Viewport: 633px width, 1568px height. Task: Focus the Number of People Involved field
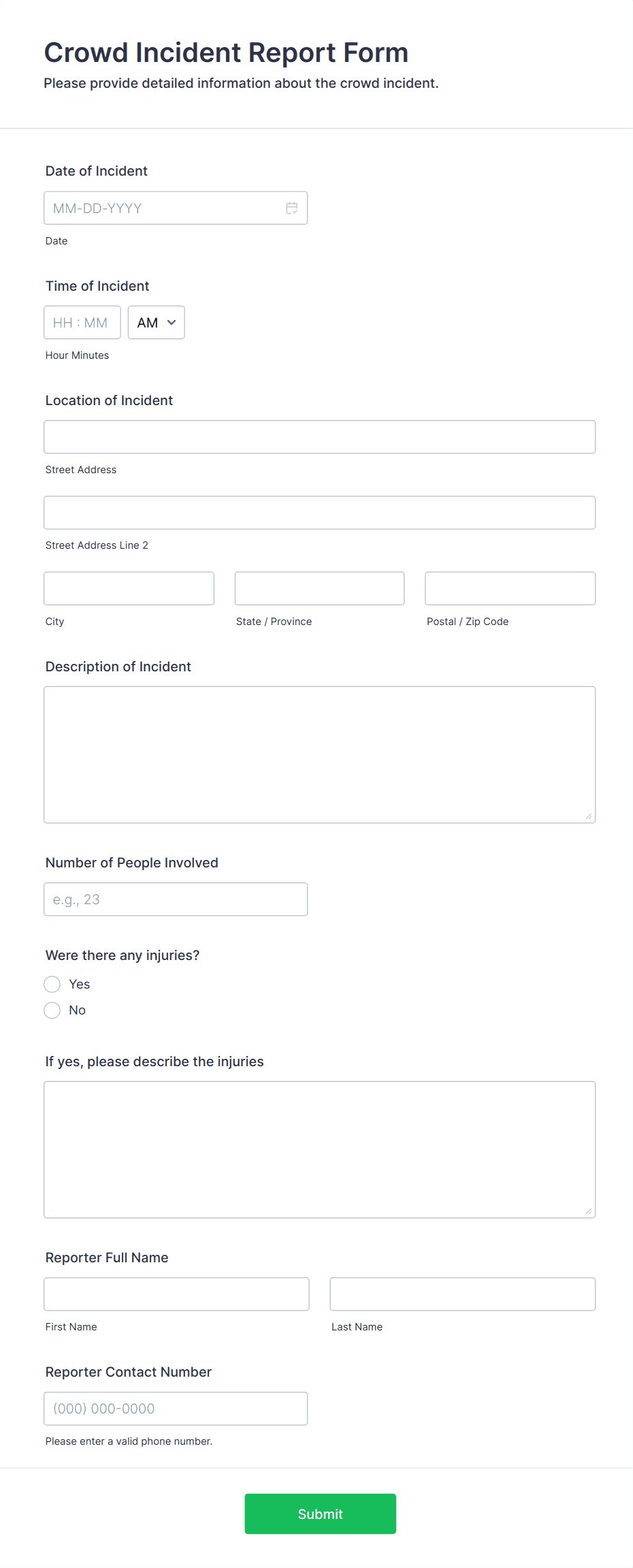coord(176,899)
